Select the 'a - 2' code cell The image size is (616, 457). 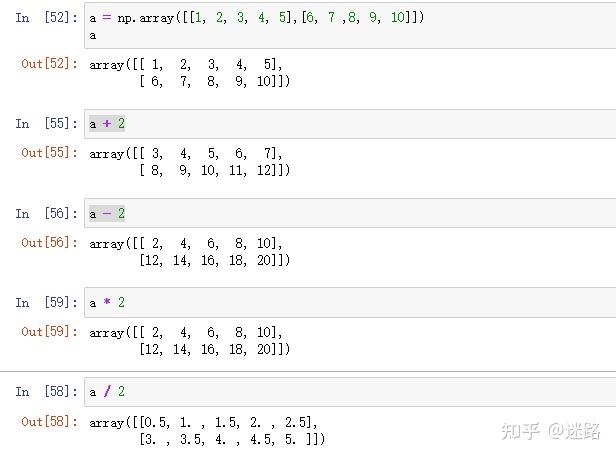click(x=350, y=213)
